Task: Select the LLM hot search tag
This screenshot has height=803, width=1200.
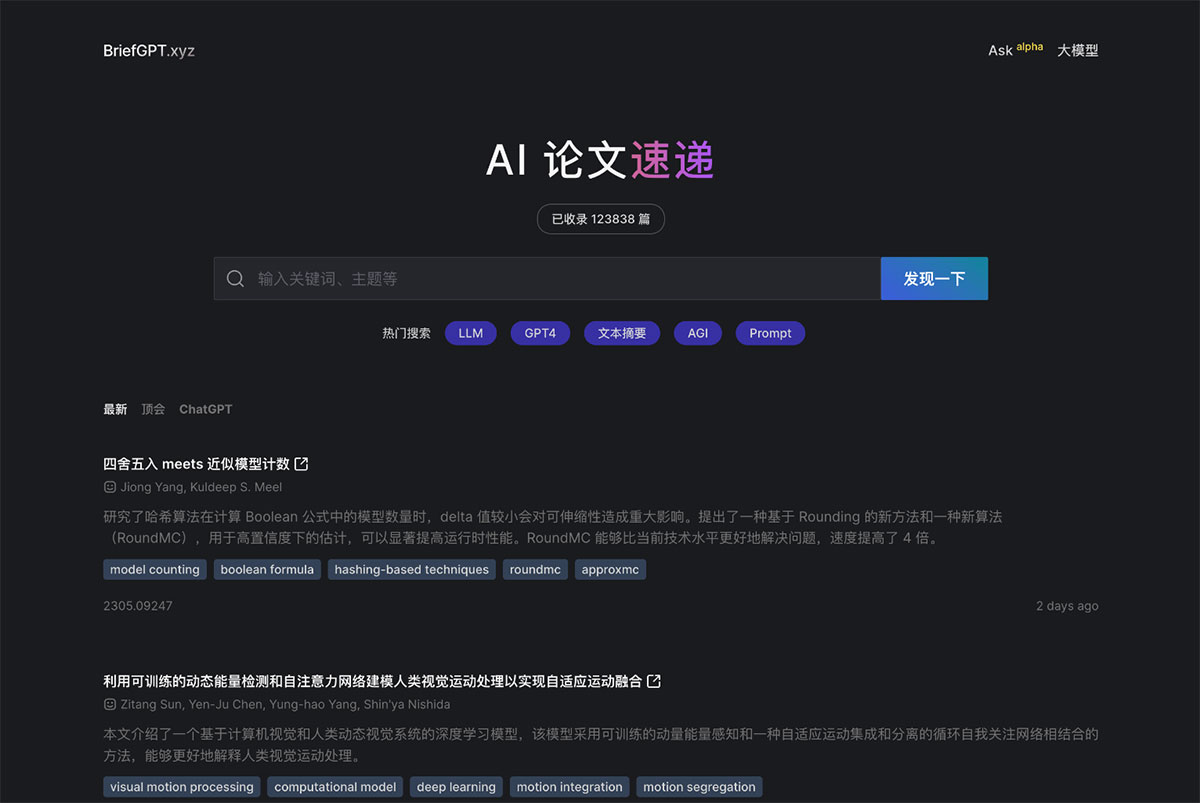Action: (470, 332)
